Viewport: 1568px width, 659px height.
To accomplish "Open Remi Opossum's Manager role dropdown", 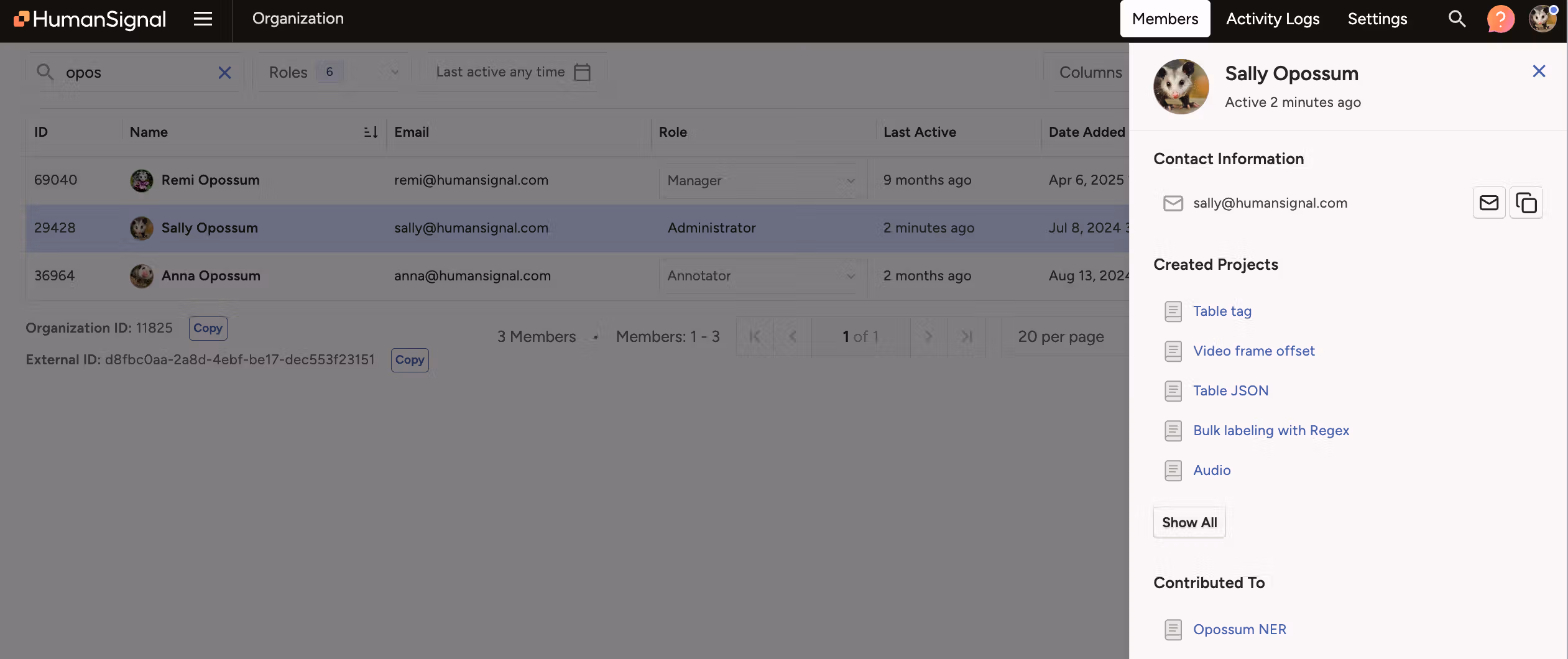I will tap(849, 181).
